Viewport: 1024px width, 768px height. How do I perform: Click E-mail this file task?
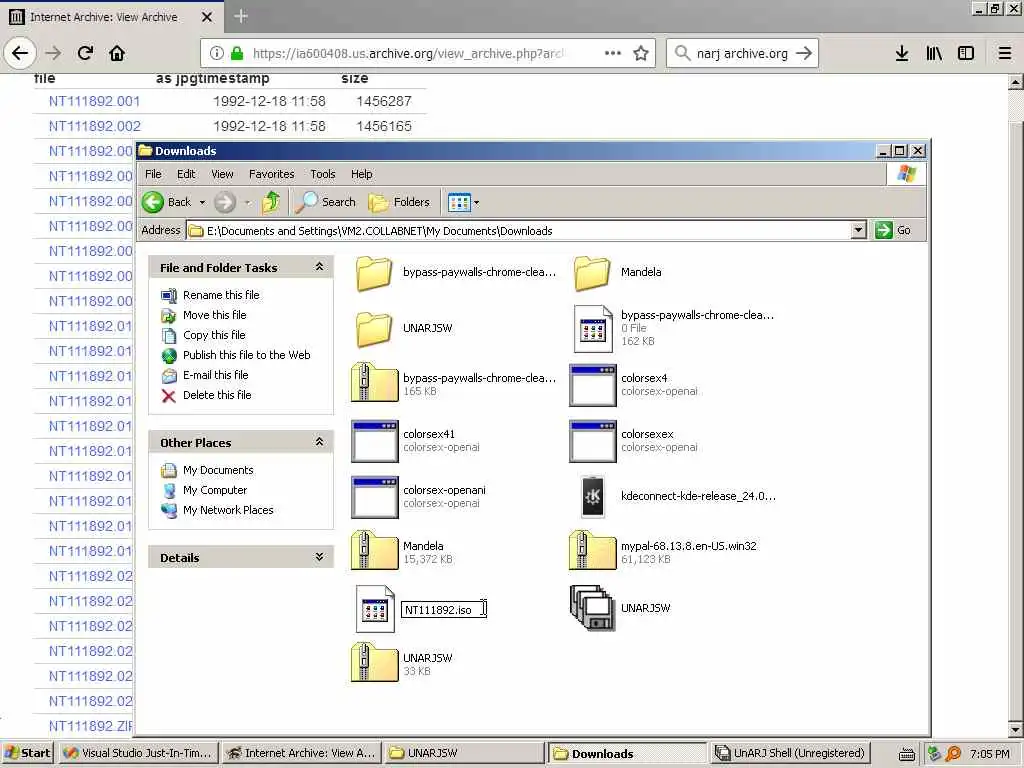click(x=216, y=375)
